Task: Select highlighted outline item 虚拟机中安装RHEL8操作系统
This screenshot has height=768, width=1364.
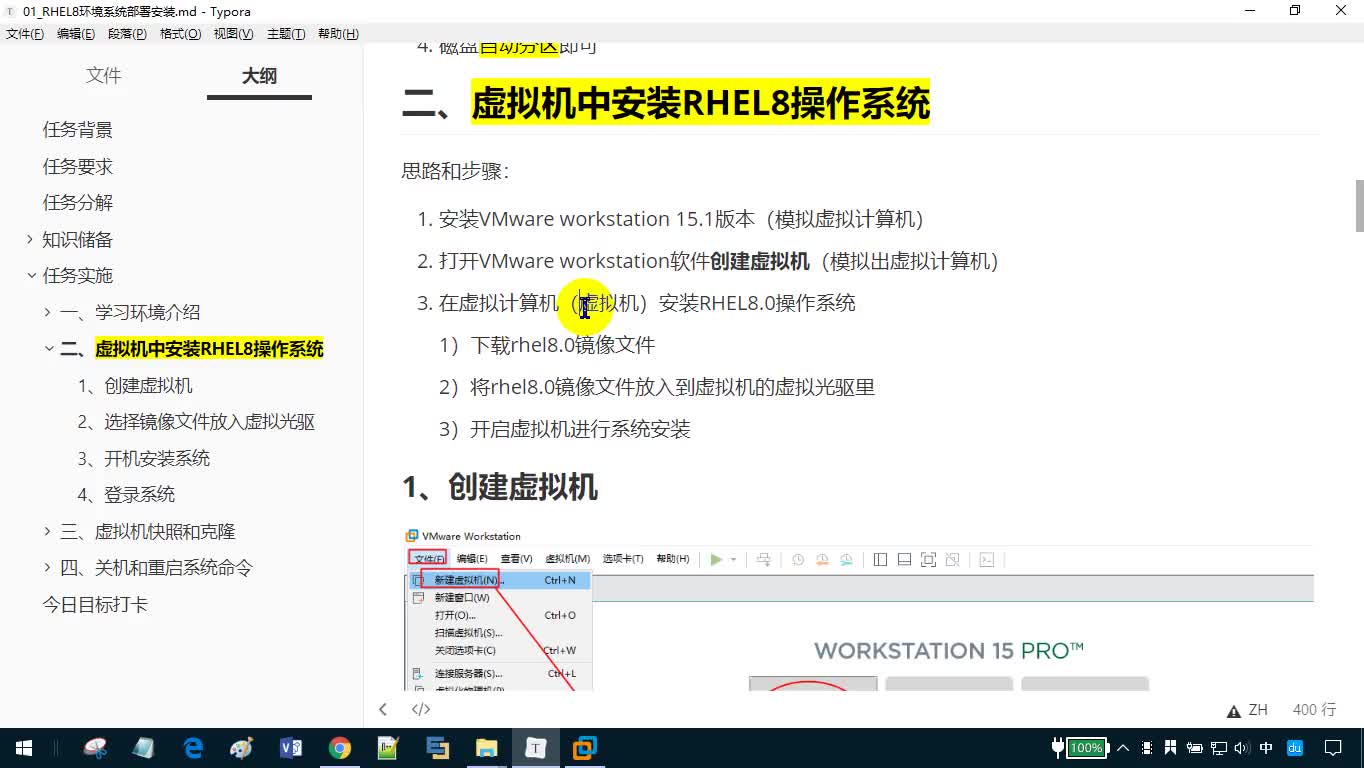Action: point(209,349)
